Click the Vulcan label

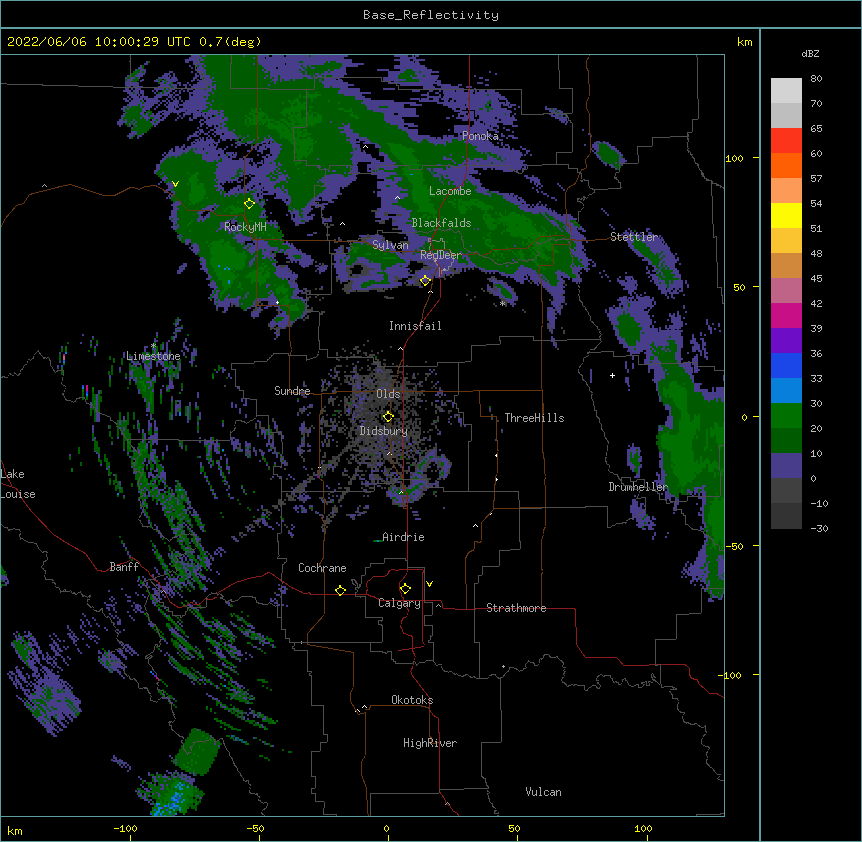[543, 792]
